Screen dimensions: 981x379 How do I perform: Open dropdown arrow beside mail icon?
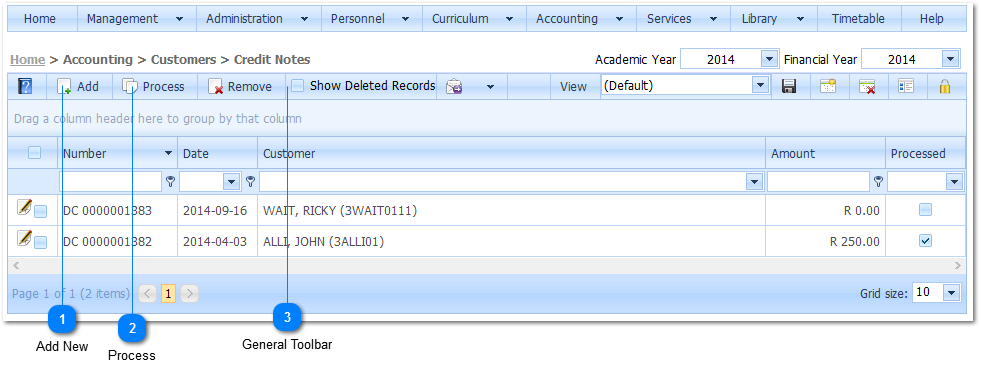pos(490,87)
